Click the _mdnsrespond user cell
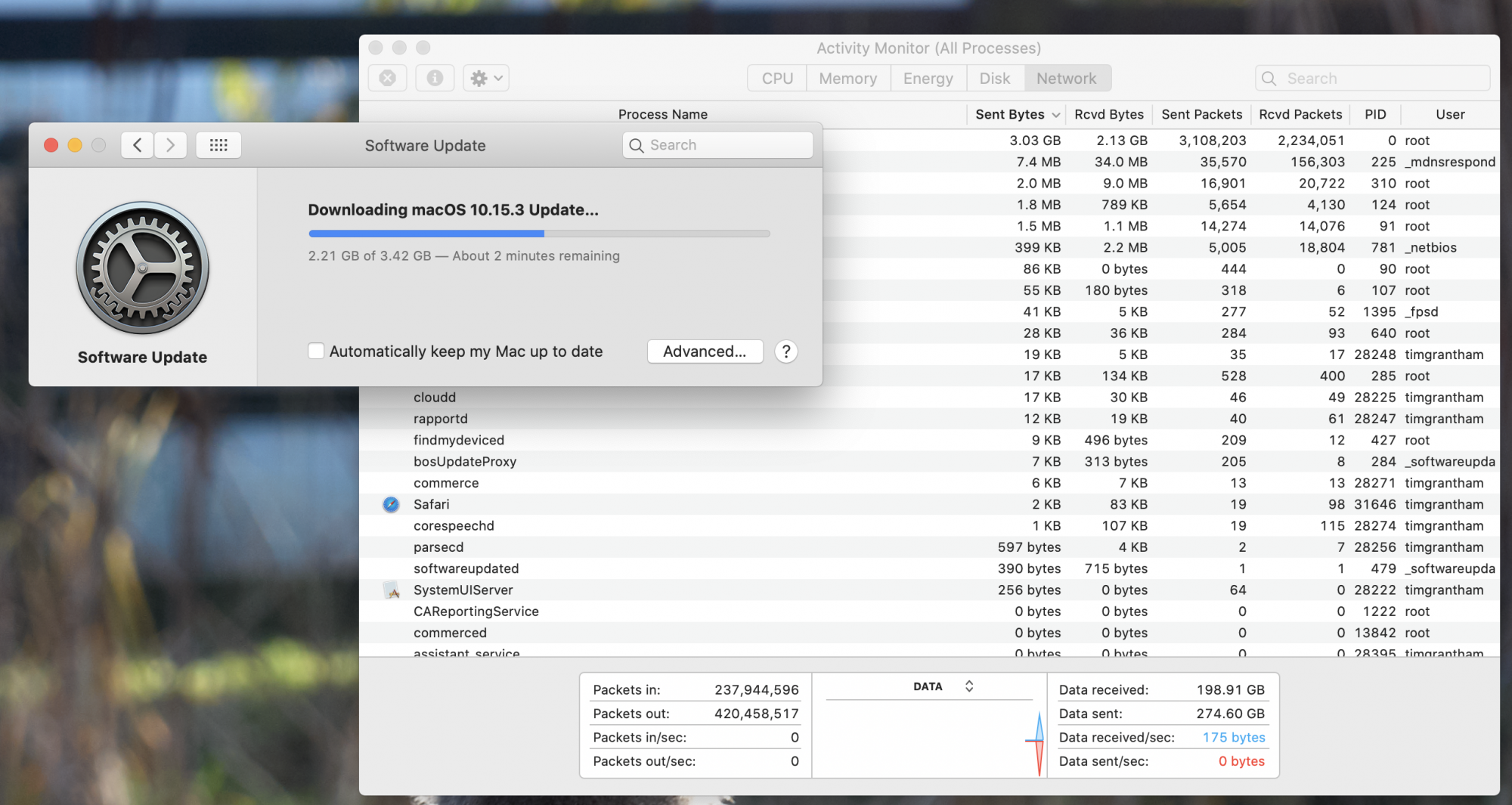Image resolution: width=1512 pixels, height=805 pixels. [x=1450, y=162]
